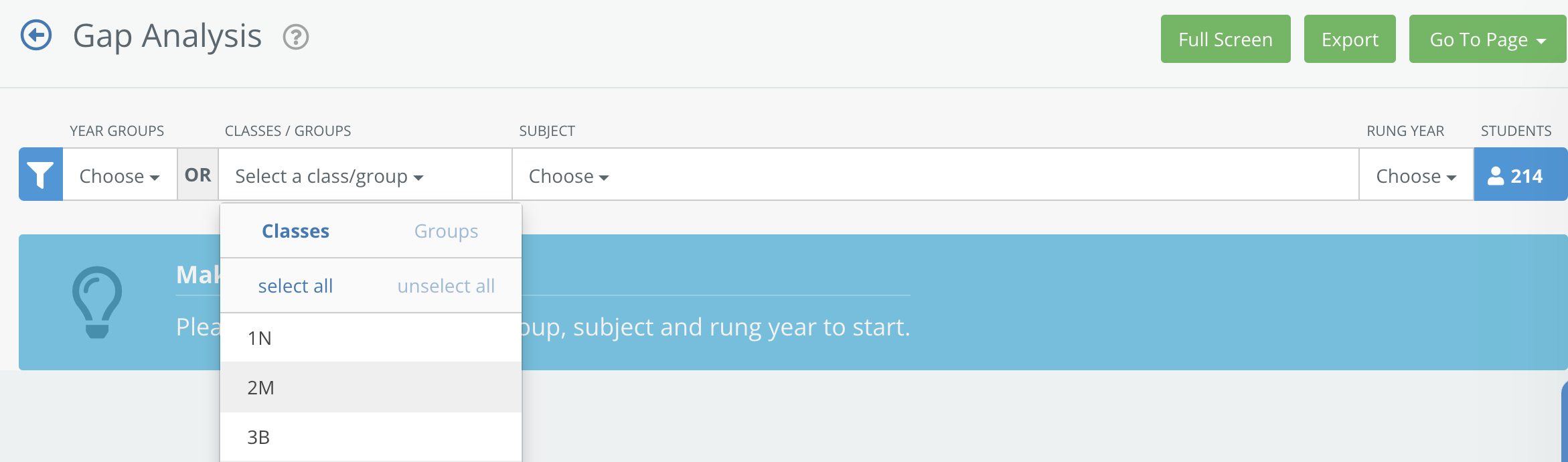Select class 2M from the list
The height and width of the screenshot is (462, 1568).
(261, 388)
